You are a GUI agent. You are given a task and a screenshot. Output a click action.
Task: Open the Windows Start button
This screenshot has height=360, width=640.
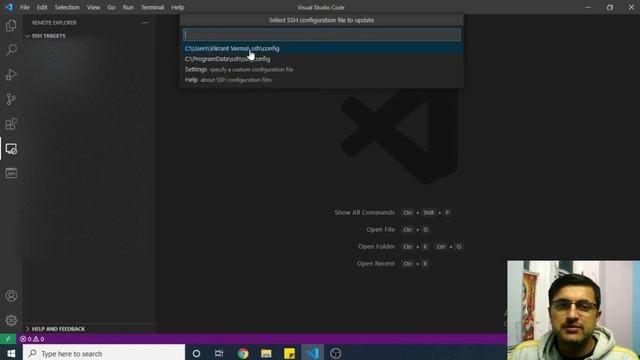pos(11,353)
